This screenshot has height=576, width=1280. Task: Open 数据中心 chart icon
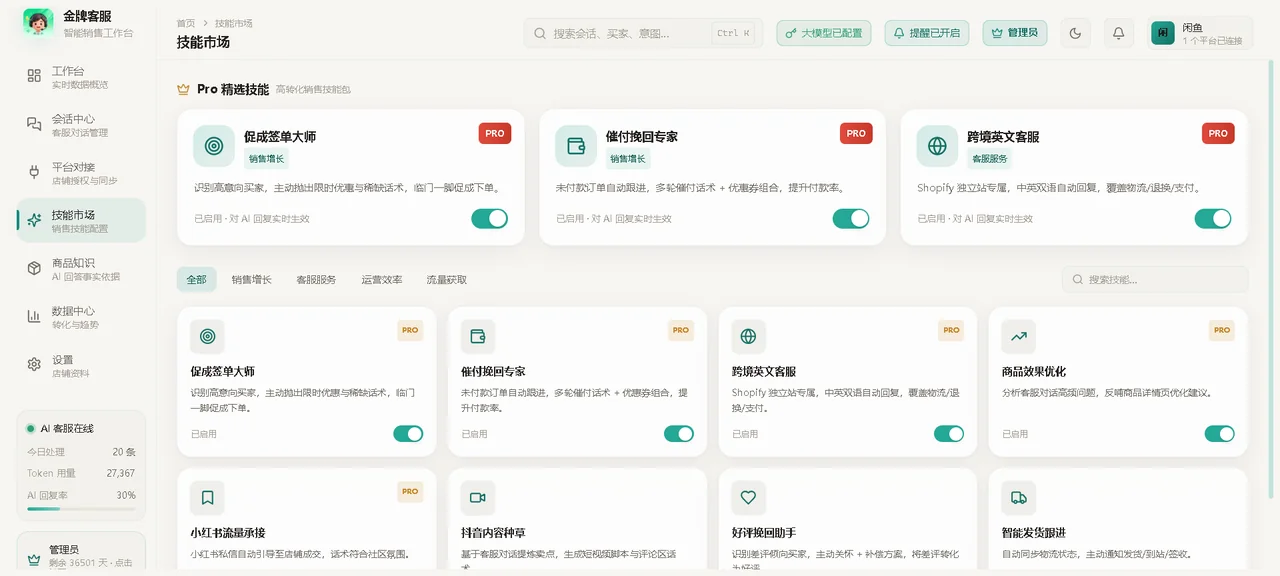(34, 316)
